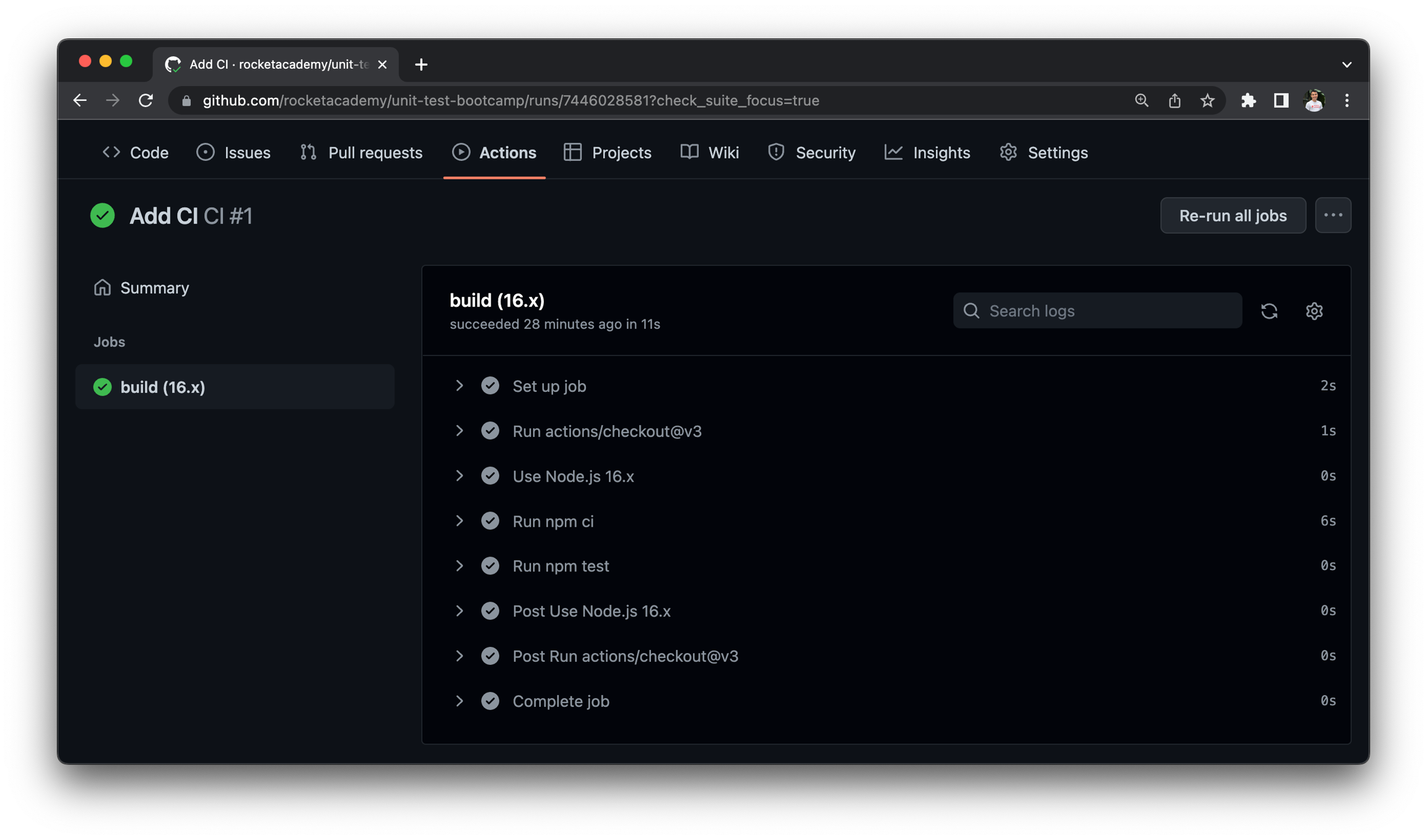Open the browser extensions puzzle icon
Screen dimensions: 1427x840
[1248, 100]
